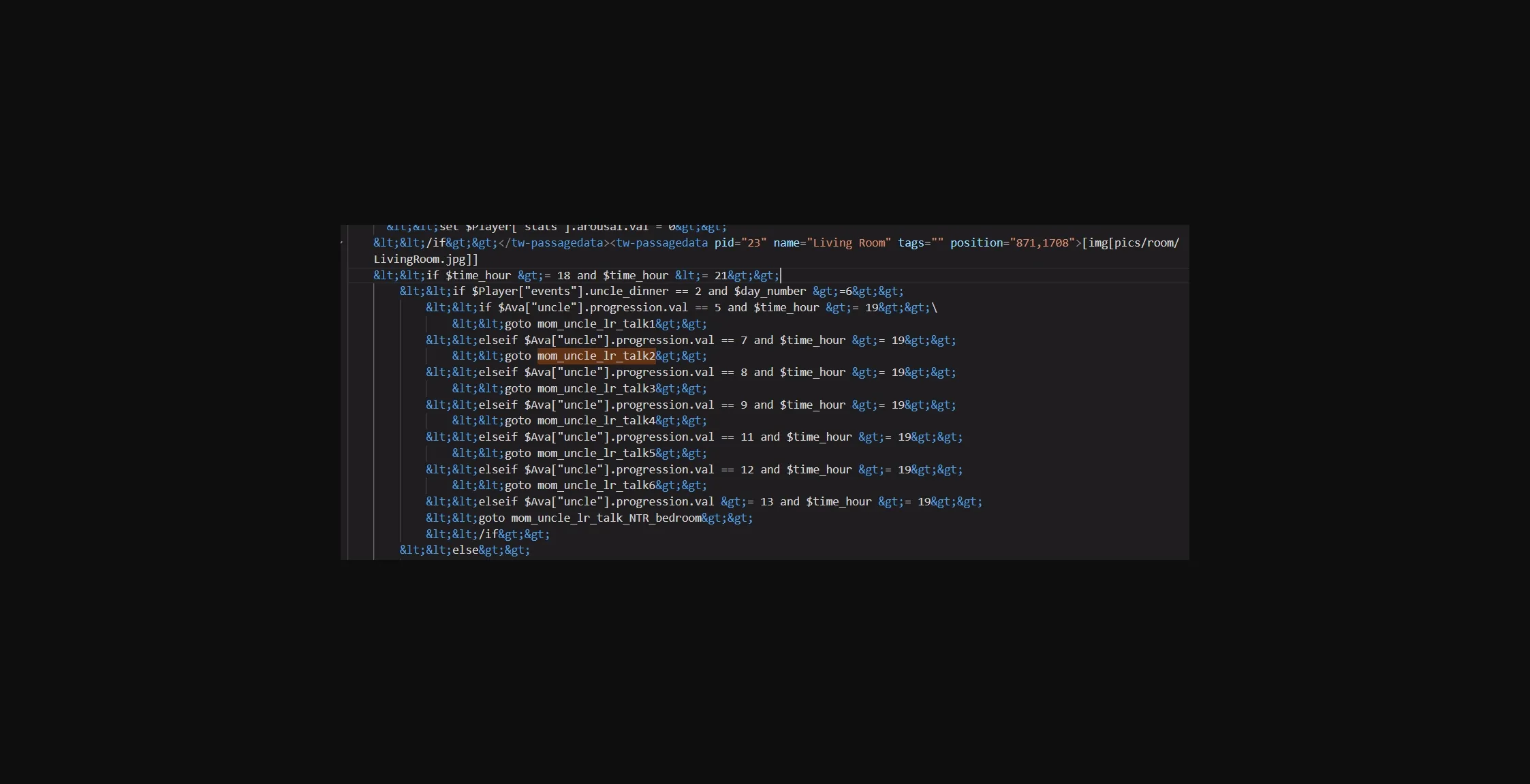Click the tags="" attribute on the passagedata tag
The width and height of the screenshot is (1530, 784).
click(920, 242)
